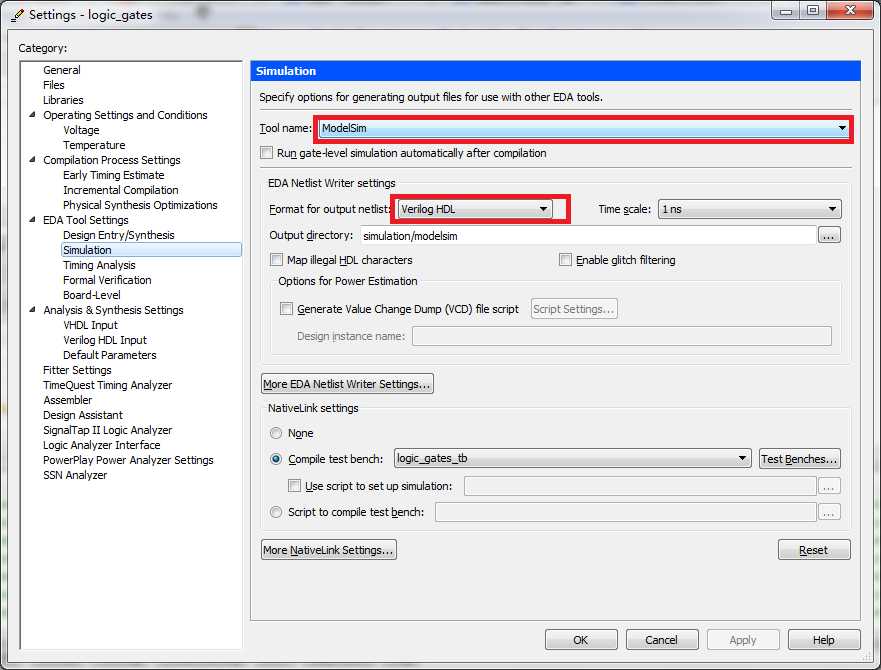Select Design Entry/Synthesis item

(x=119, y=235)
